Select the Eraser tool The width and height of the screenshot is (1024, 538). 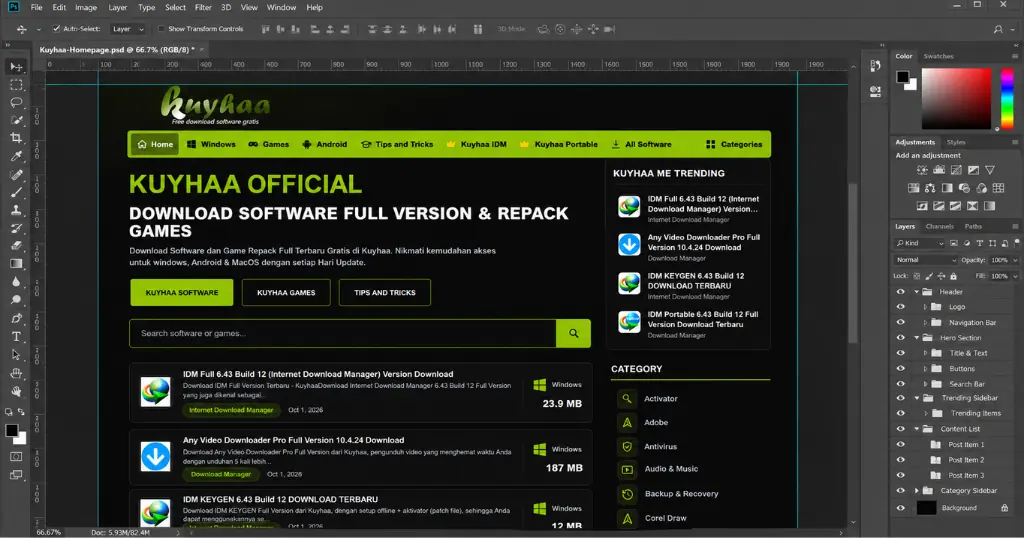coord(16,246)
